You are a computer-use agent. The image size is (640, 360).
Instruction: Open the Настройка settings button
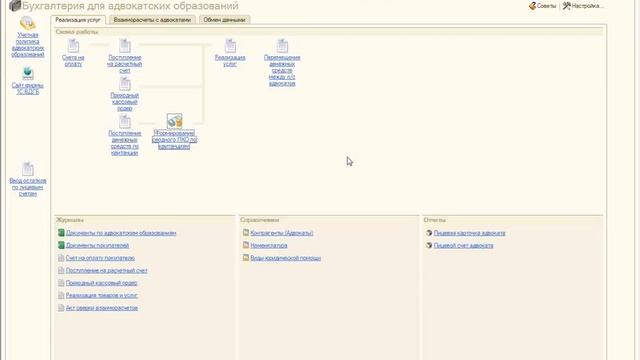pyautogui.click(x=583, y=6)
